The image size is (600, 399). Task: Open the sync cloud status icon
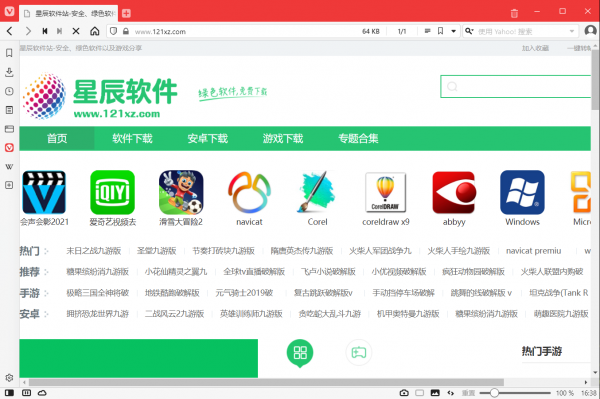pyautogui.click(x=42, y=393)
